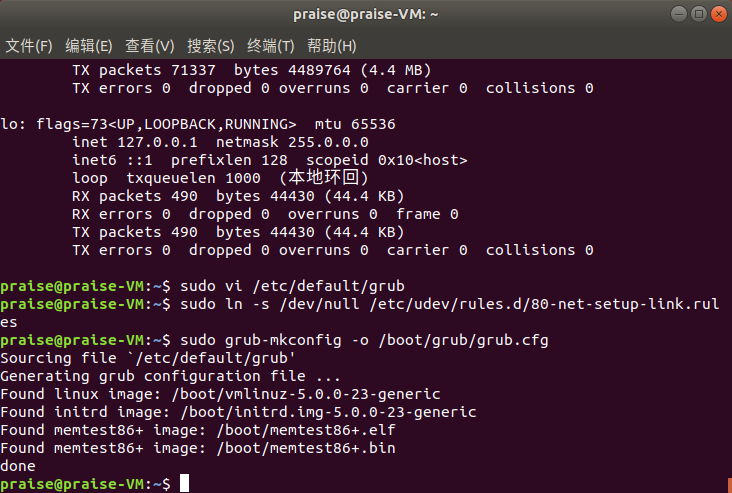
Task: Click the cursor block at the last prompt
Action: [x=184, y=484]
